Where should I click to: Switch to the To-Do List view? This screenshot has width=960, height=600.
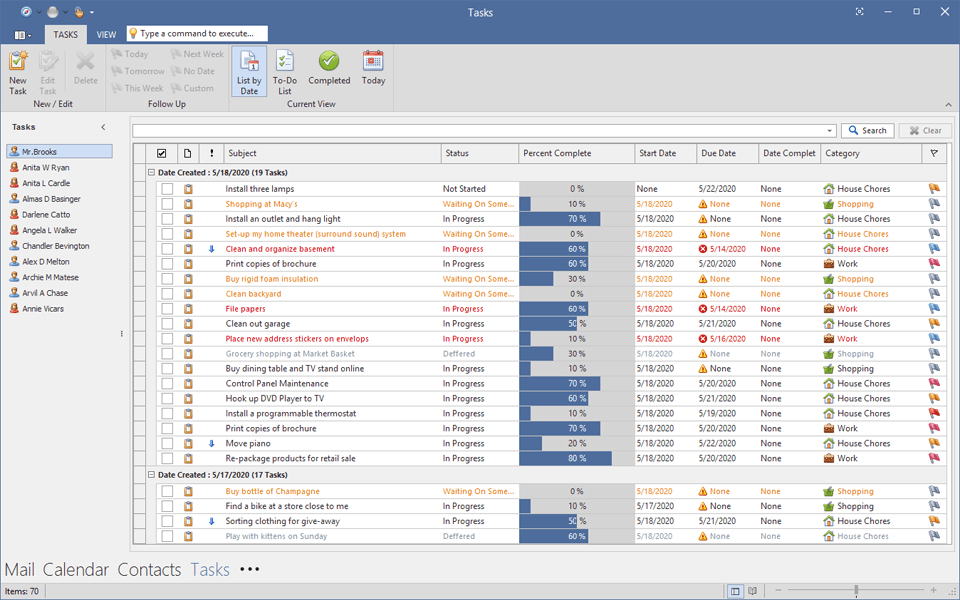click(285, 71)
